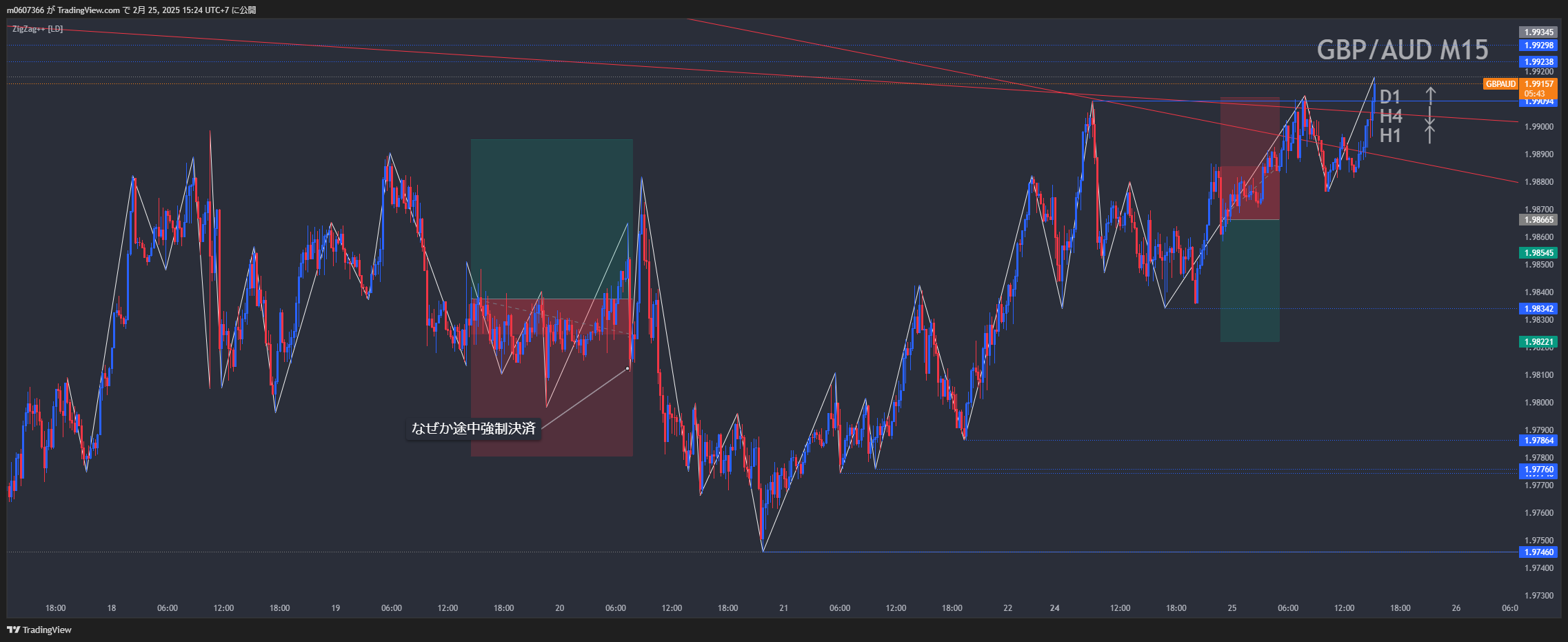Click the up arrow next to D1
The height and width of the screenshot is (642, 1568).
coord(1431,96)
